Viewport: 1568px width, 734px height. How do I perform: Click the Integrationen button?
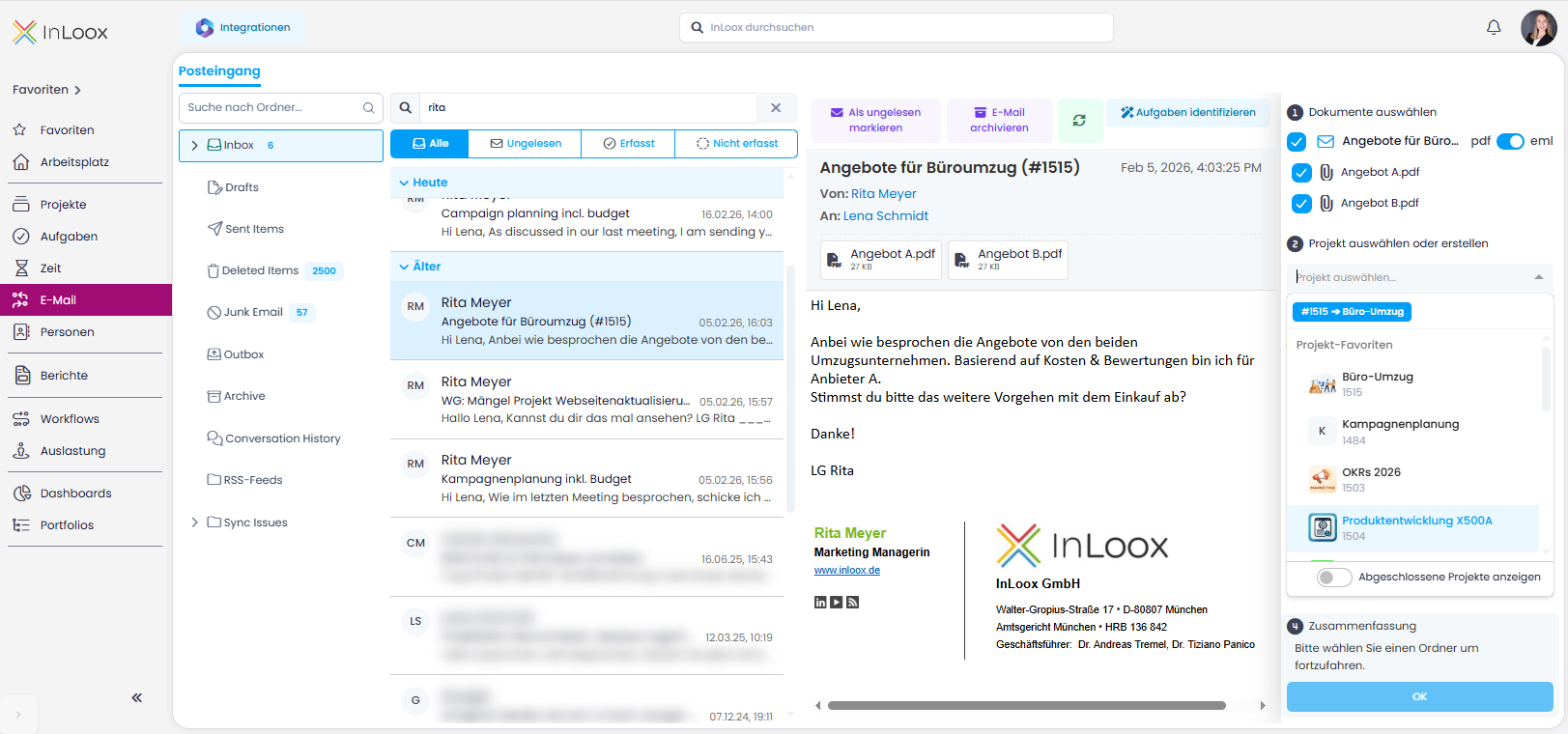(242, 28)
